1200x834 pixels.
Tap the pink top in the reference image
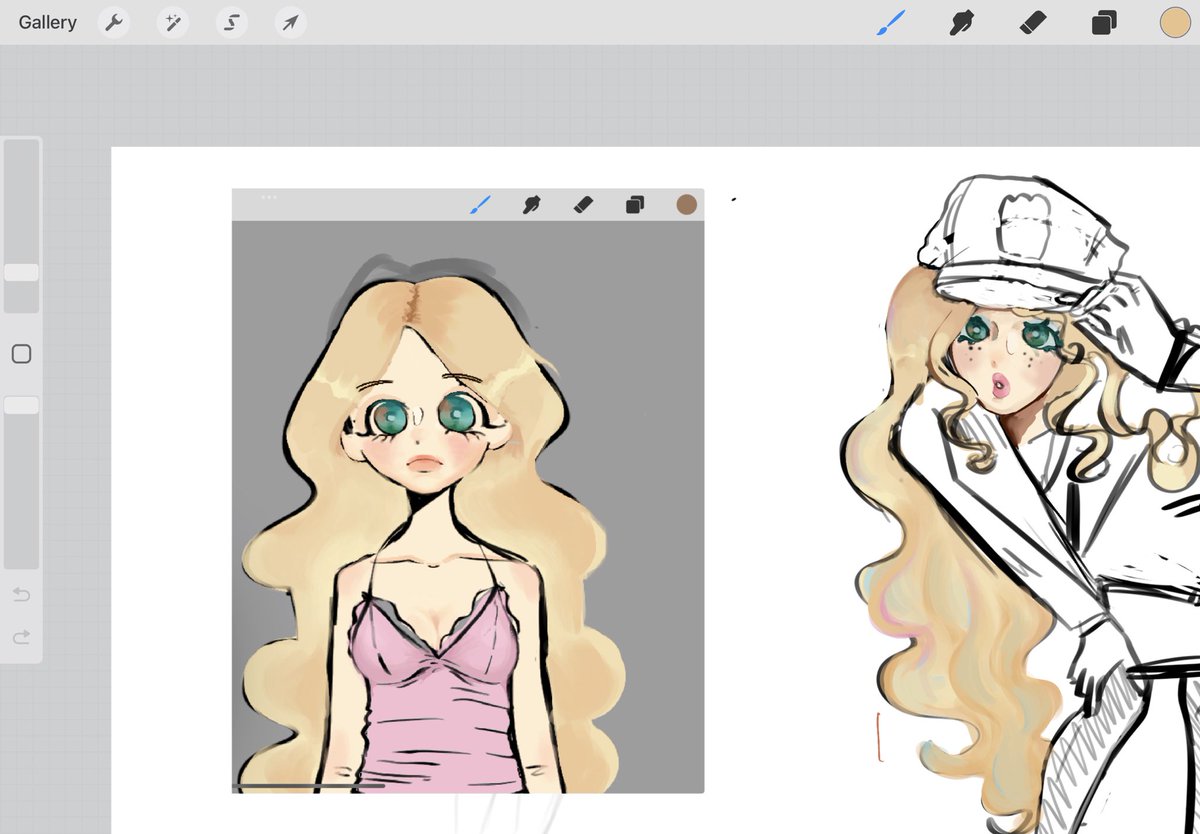click(x=434, y=690)
